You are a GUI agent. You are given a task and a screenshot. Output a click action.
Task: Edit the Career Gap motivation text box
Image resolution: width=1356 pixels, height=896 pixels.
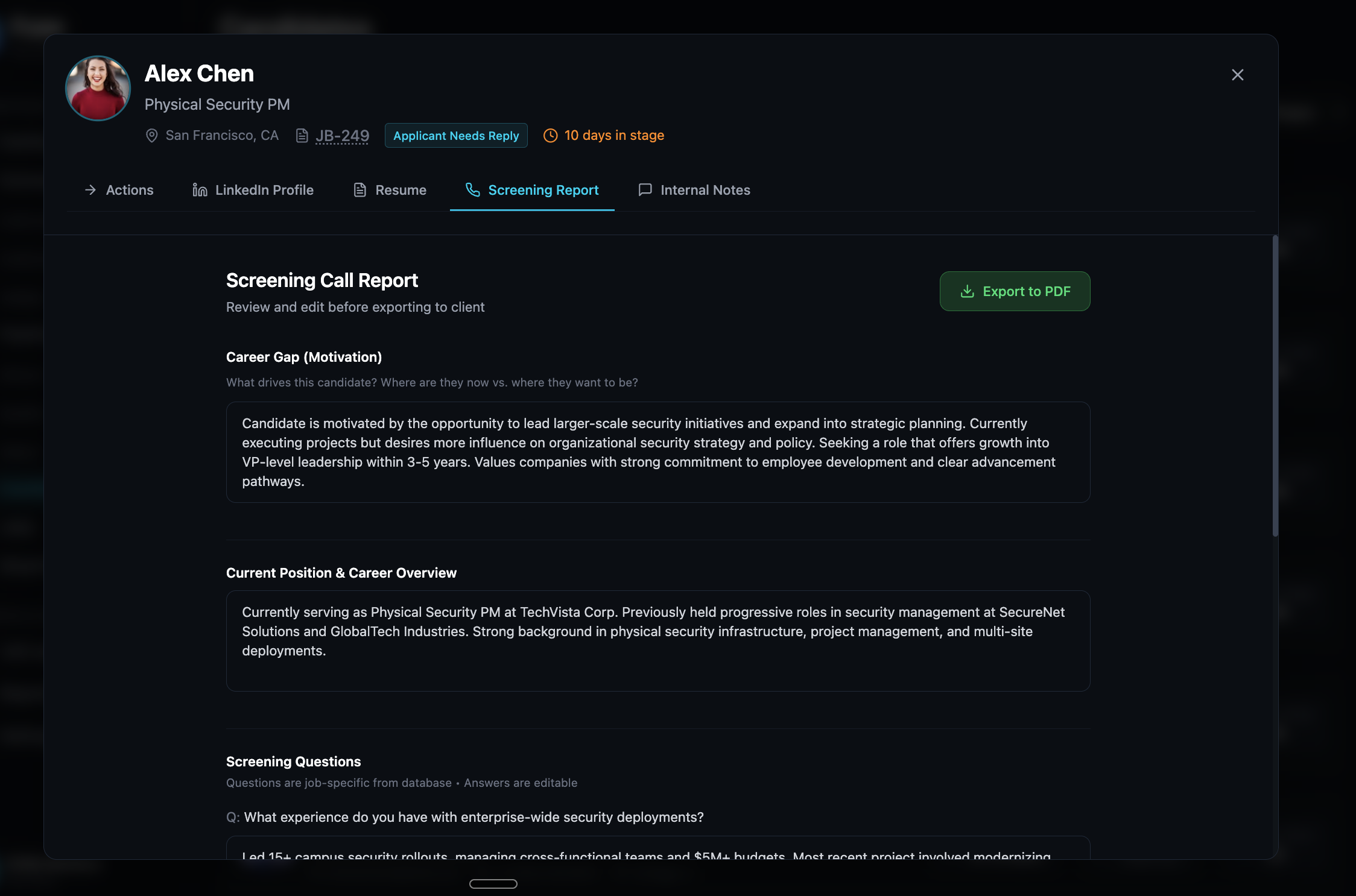point(657,452)
